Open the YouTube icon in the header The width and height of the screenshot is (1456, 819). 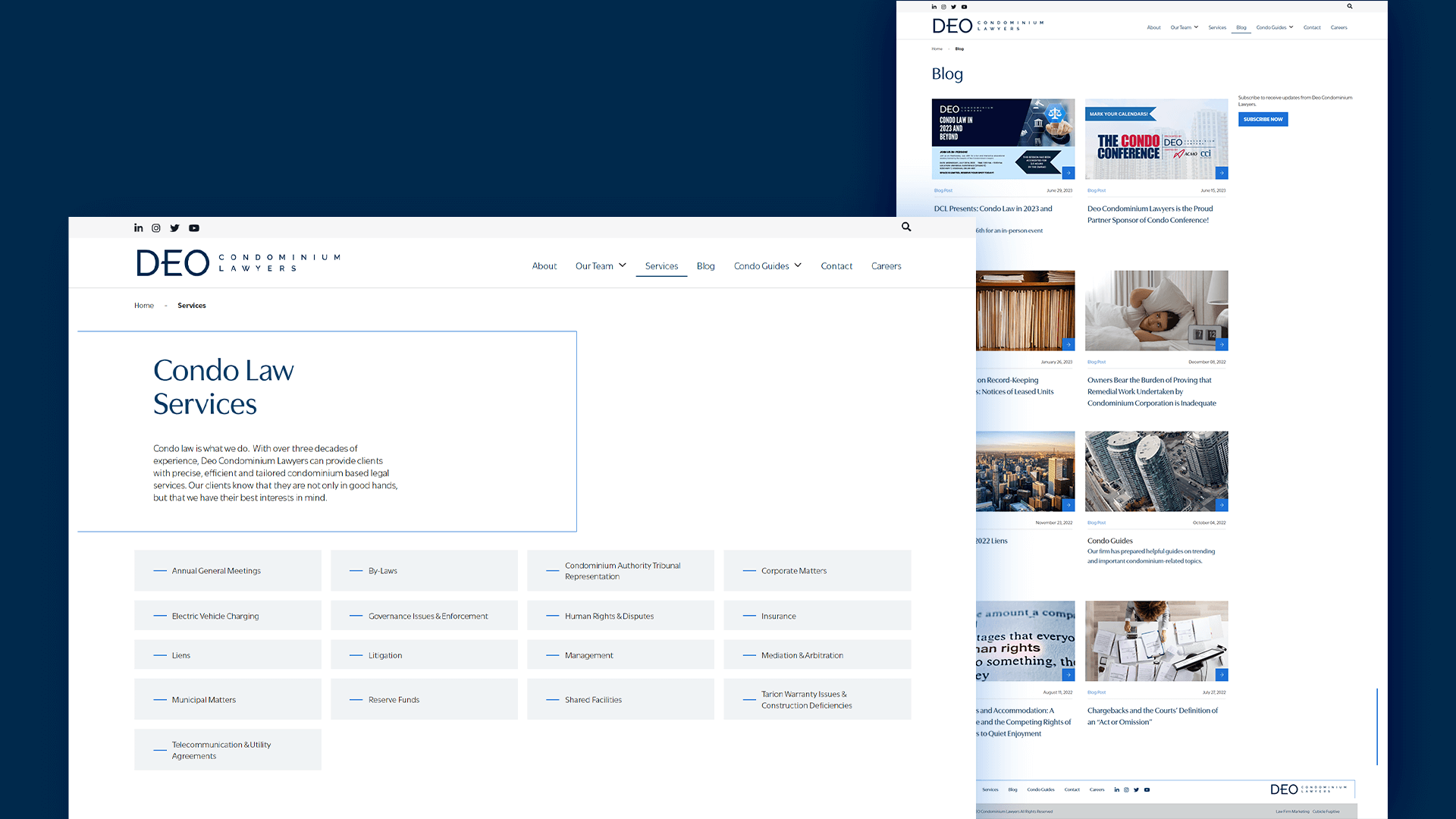[x=193, y=227]
